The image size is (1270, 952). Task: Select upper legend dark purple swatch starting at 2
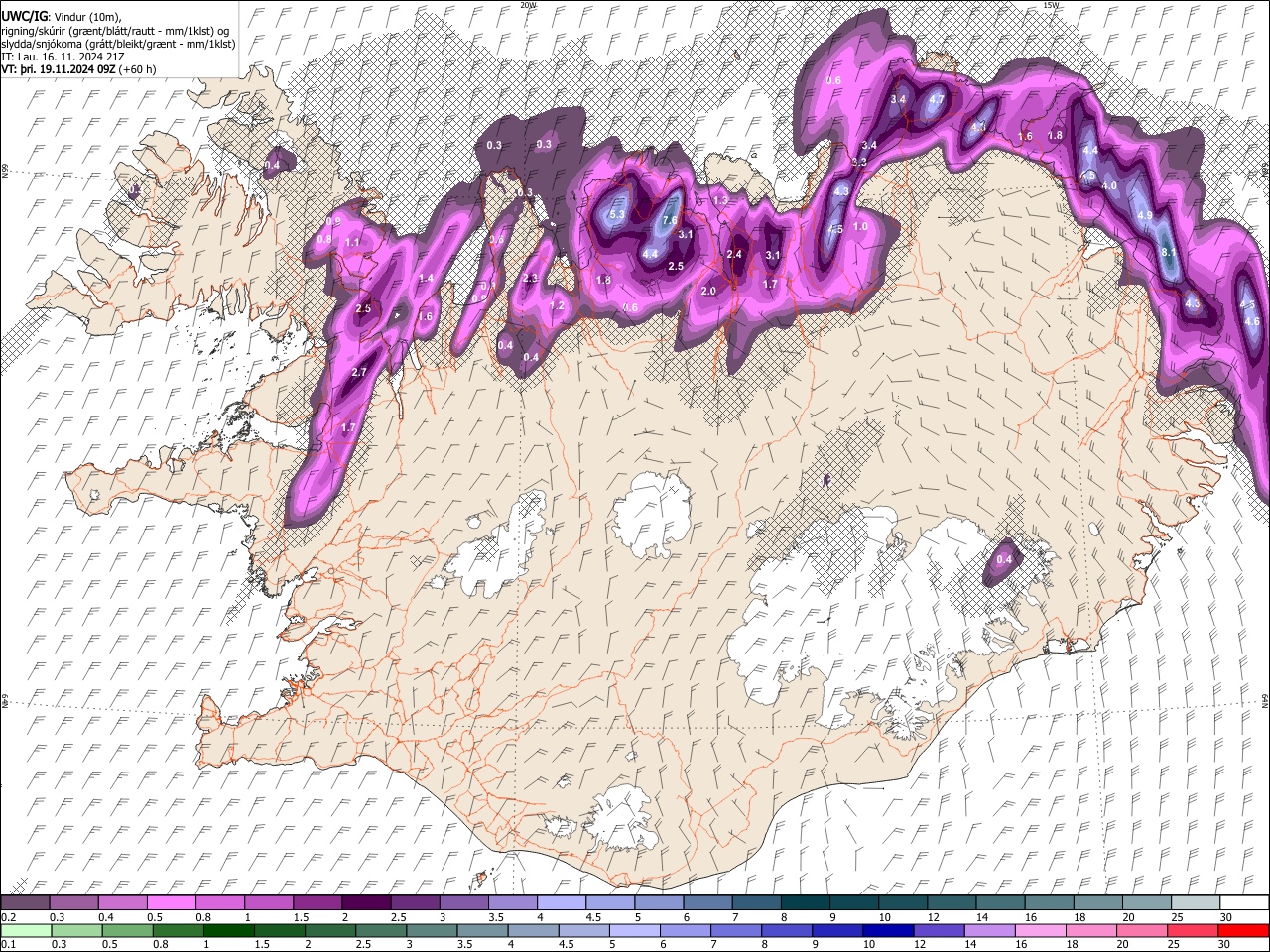tap(366, 903)
